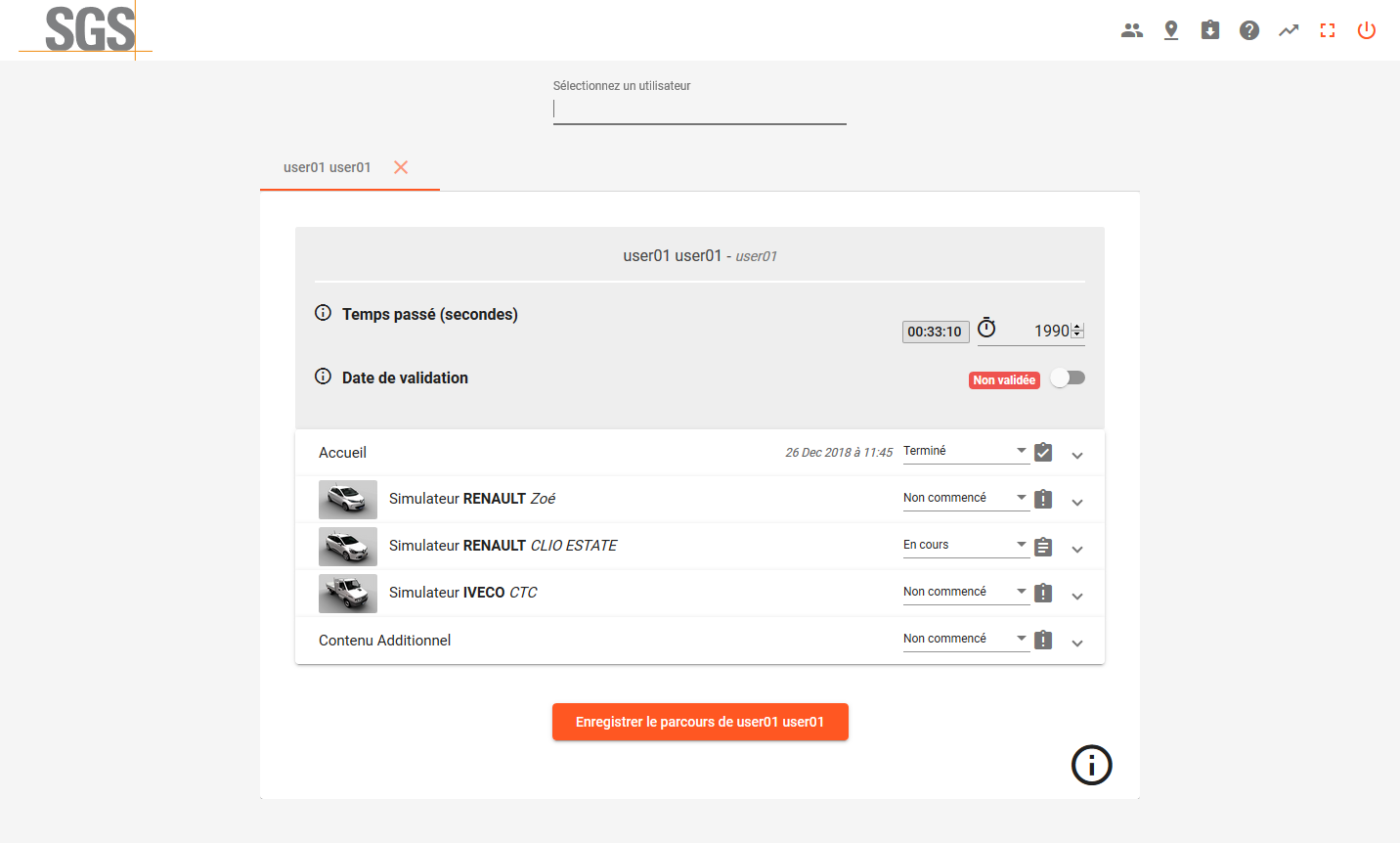This screenshot has width=1400, height=843.
Task: Click the Renault Zoé car thumbnail
Action: [348, 499]
